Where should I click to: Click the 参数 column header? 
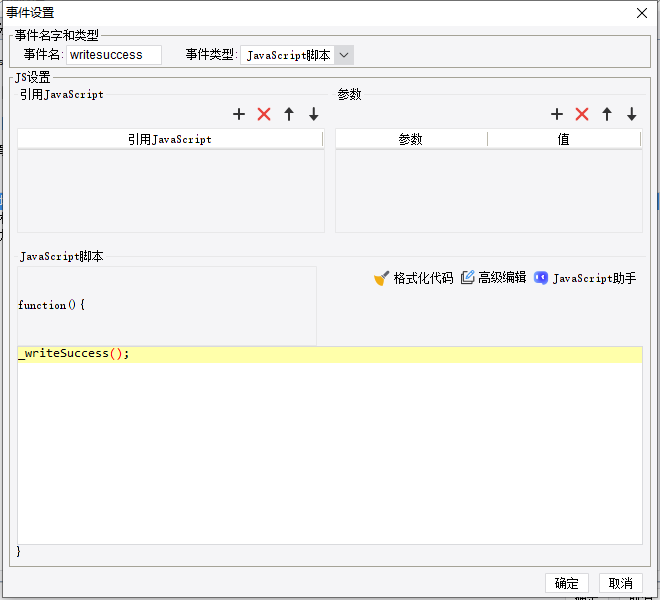pos(411,139)
